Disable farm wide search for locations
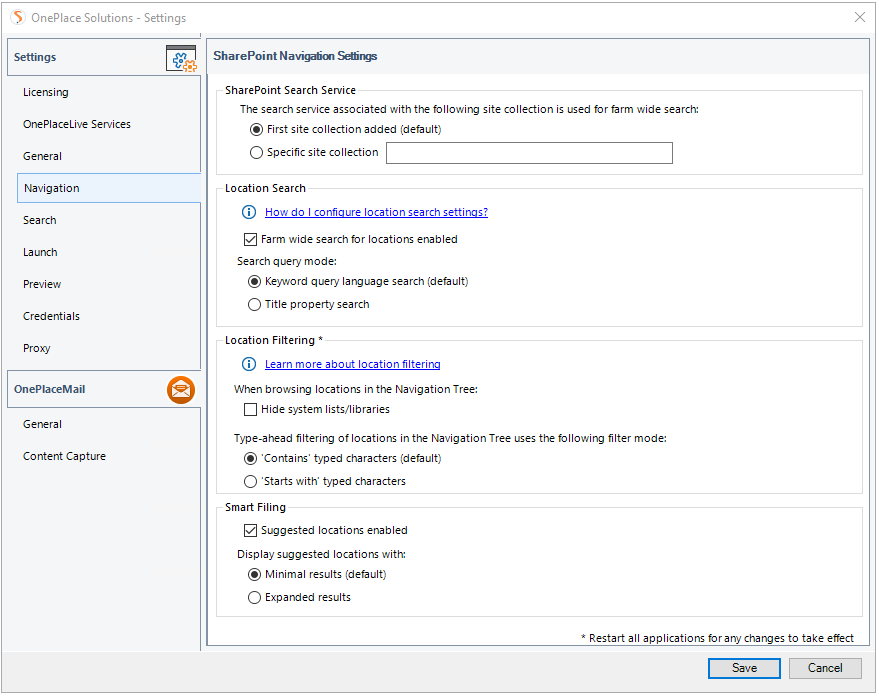This screenshot has height=699, width=879. (251, 240)
